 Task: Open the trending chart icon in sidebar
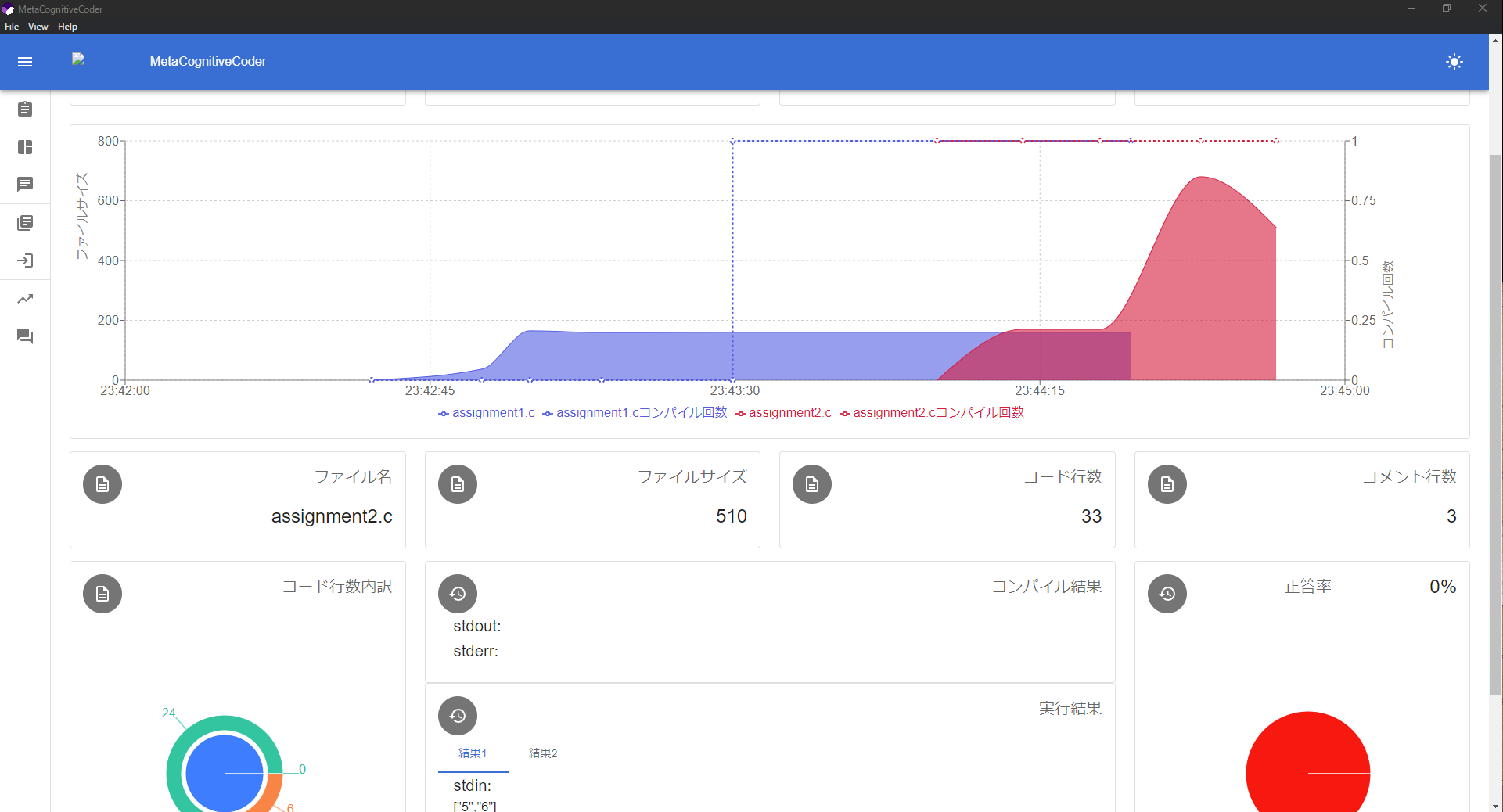[25, 299]
